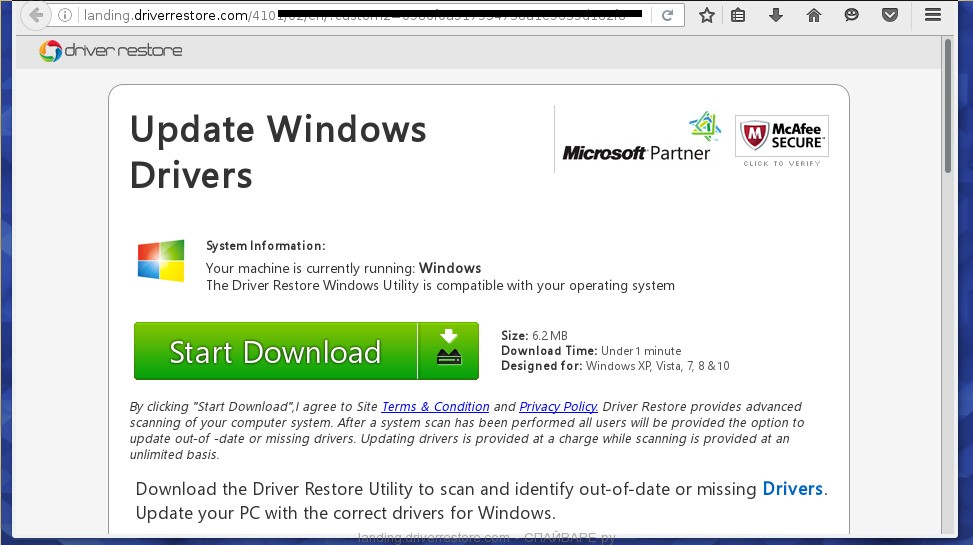Click the browser back arrow button

pos(35,15)
